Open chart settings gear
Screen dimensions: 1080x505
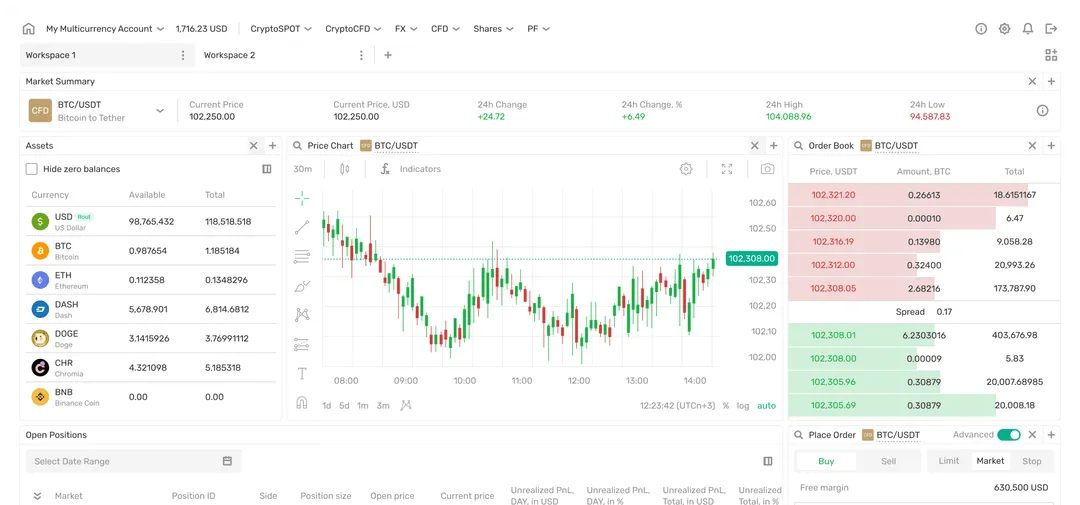686,169
